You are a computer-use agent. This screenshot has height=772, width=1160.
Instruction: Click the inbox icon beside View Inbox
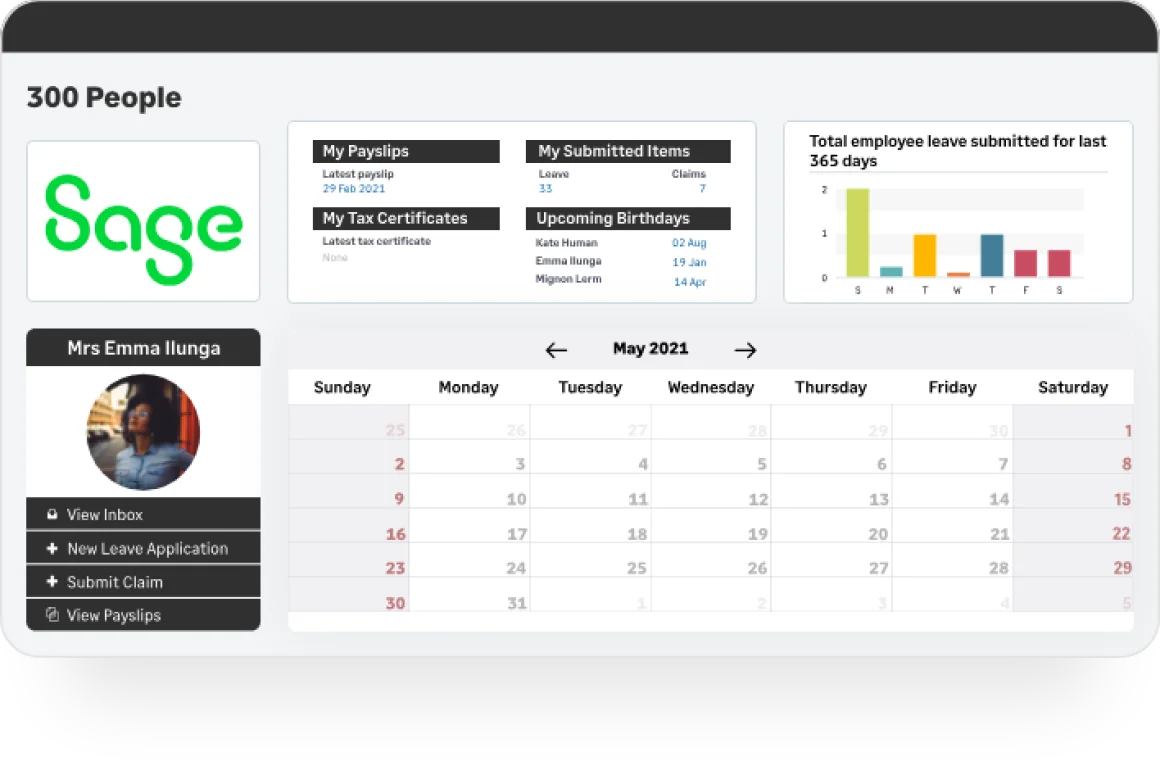(x=52, y=514)
